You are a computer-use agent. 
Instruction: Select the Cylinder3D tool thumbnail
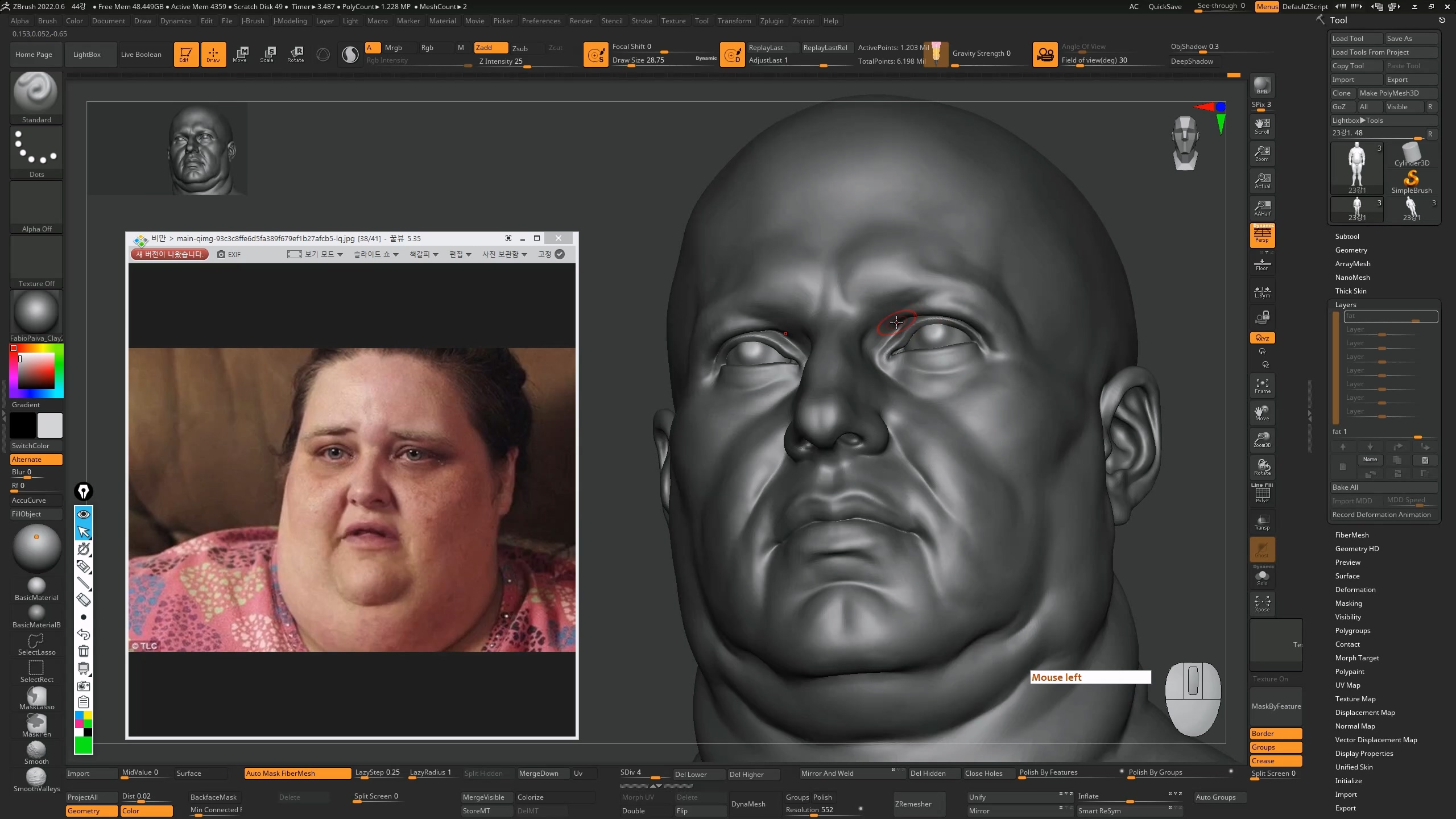(1411, 154)
